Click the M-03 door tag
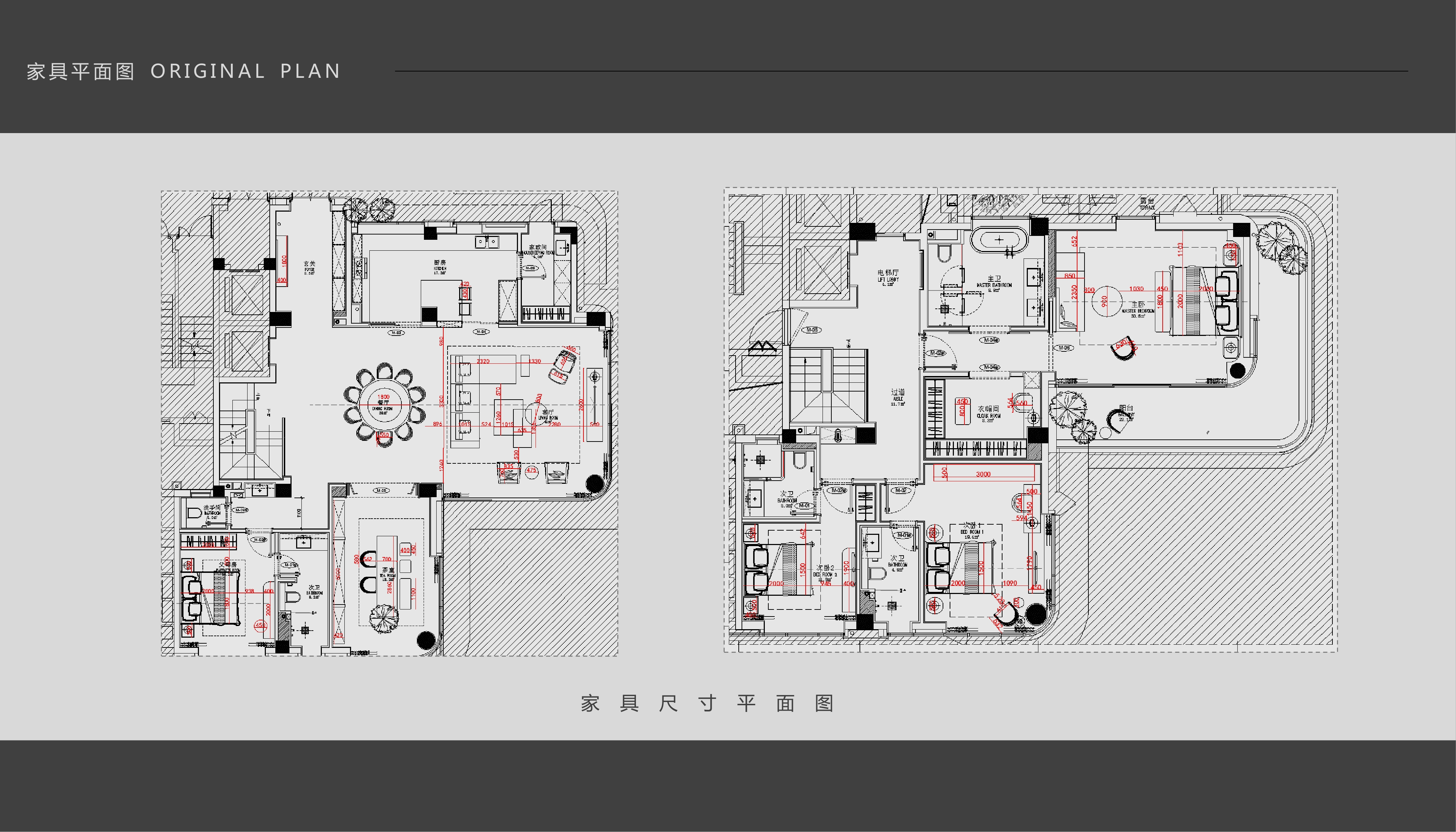Screen dimensions: 1456x832 click(x=396, y=333)
